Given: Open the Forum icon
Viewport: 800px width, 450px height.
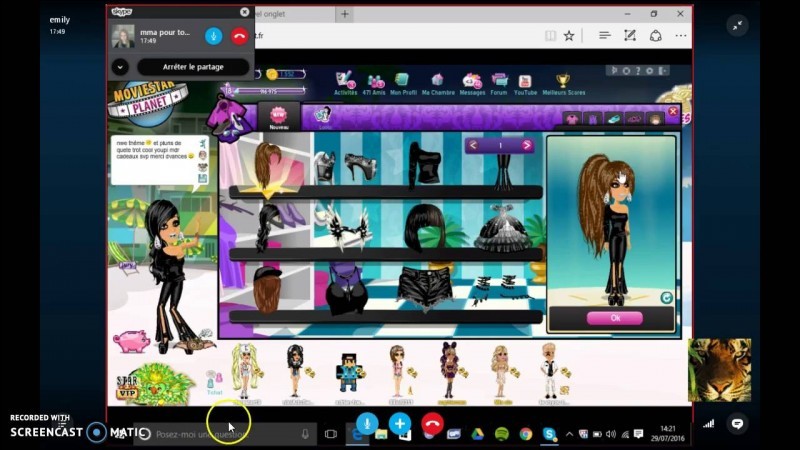Looking at the screenshot, I should click(x=498, y=83).
